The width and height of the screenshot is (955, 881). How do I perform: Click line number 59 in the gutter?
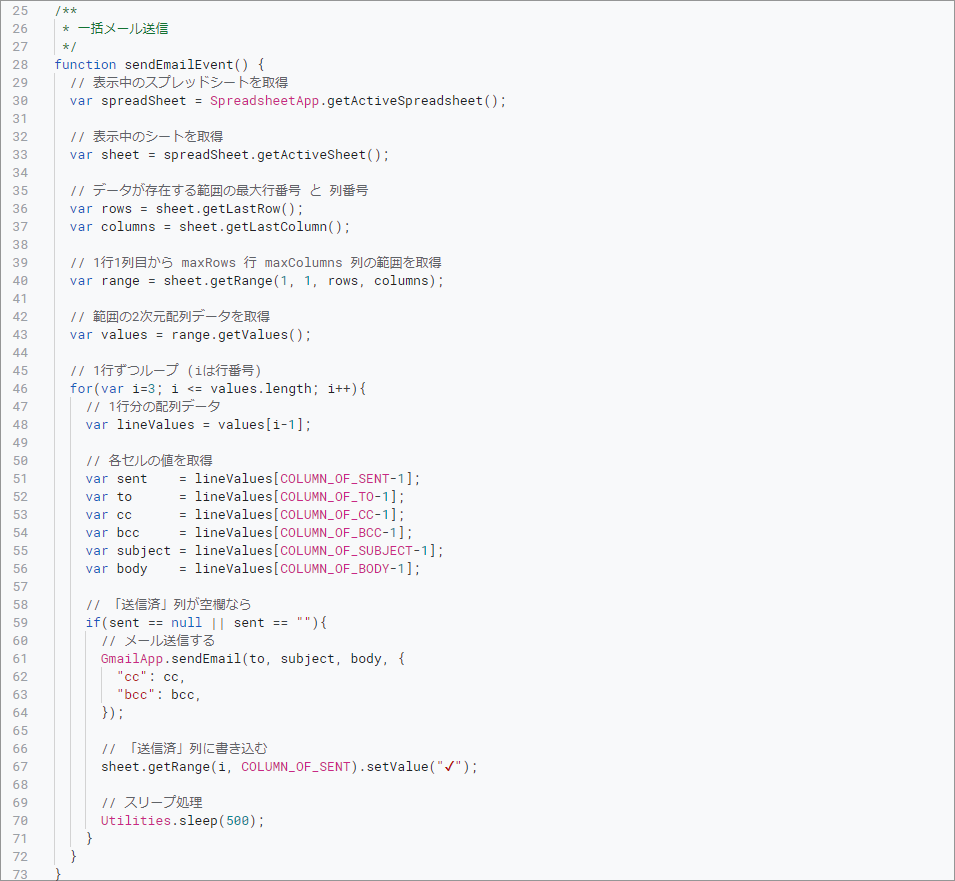[20, 622]
